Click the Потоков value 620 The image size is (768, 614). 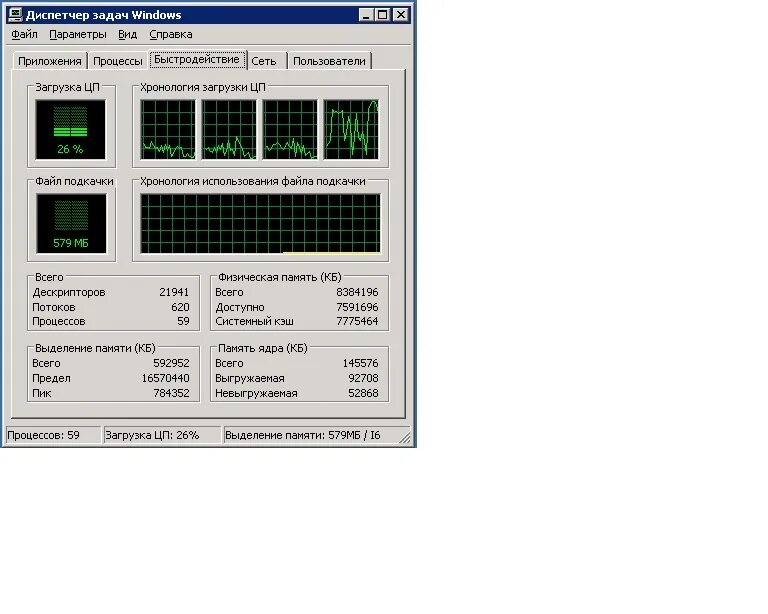(180, 307)
